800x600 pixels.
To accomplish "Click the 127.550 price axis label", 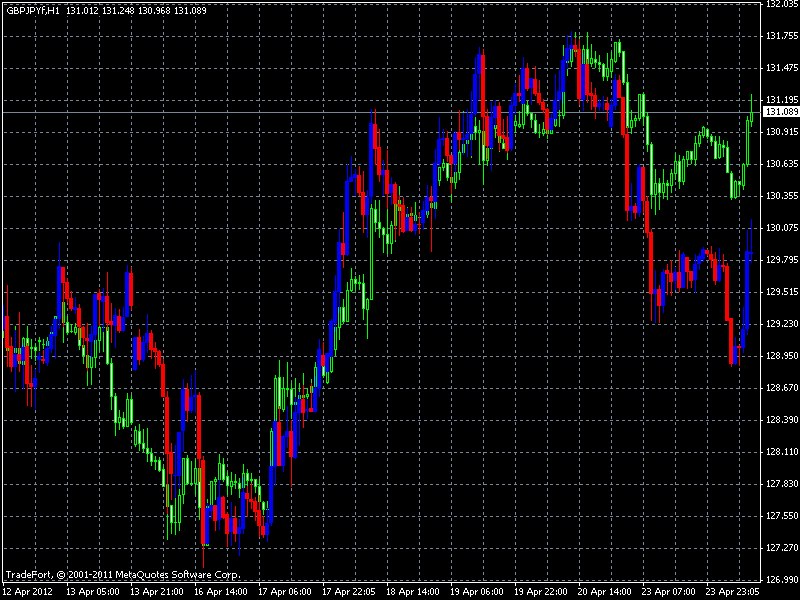I will click(782, 516).
